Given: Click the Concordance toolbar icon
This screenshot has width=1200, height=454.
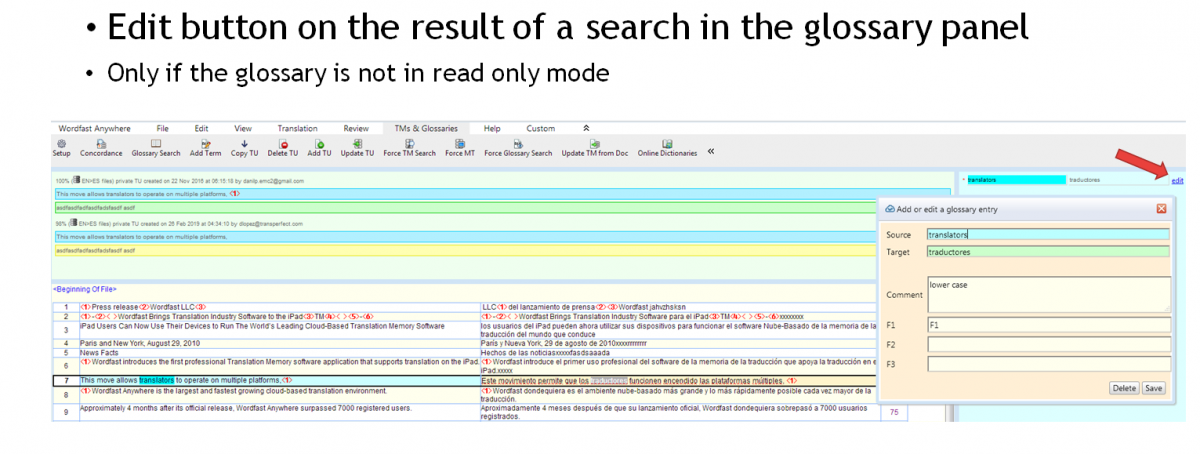Looking at the screenshot, I should pos(101,144).
